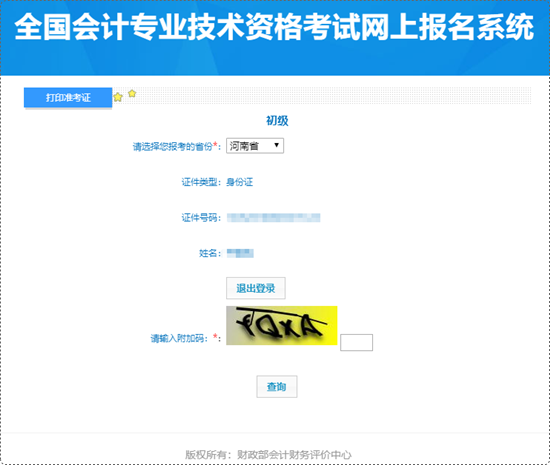Screen dimensions: 550x465
Task: Click the page title 全国会计专业技术资格考试网上报名系统
Action: [x=274, y=27]
